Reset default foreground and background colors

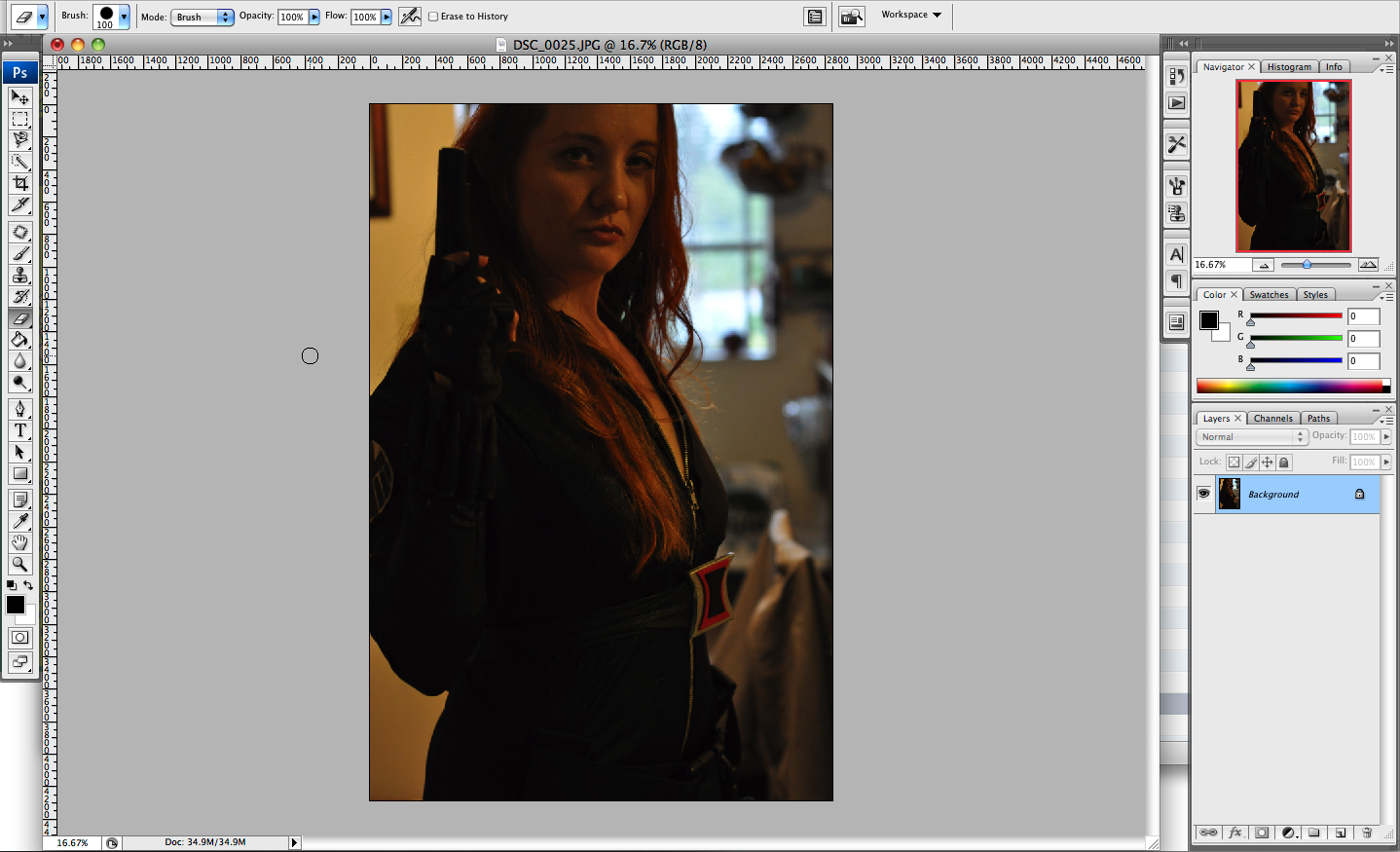(x=11, y=585)
